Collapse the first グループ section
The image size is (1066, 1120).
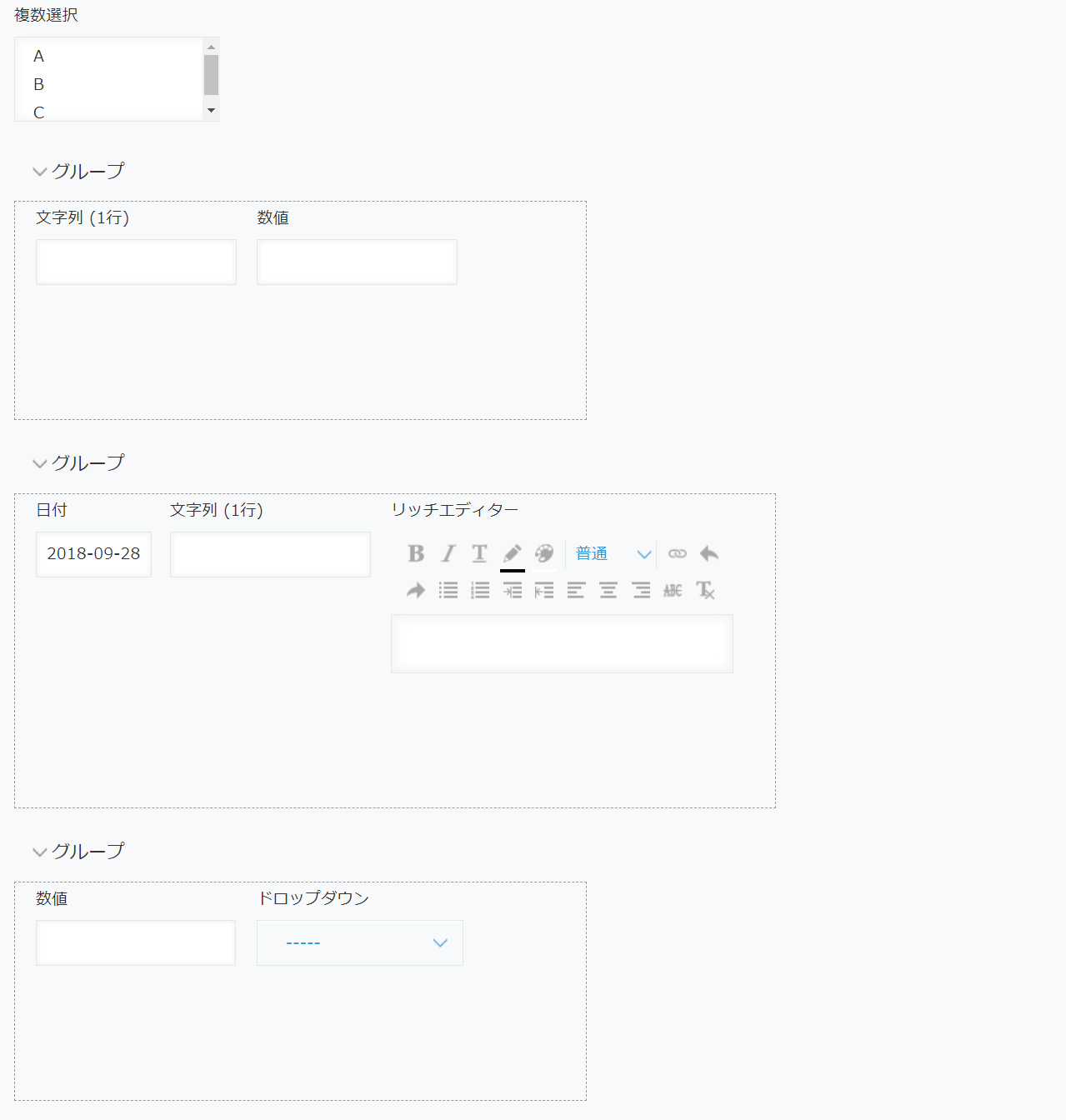click(x=78, y=171)
